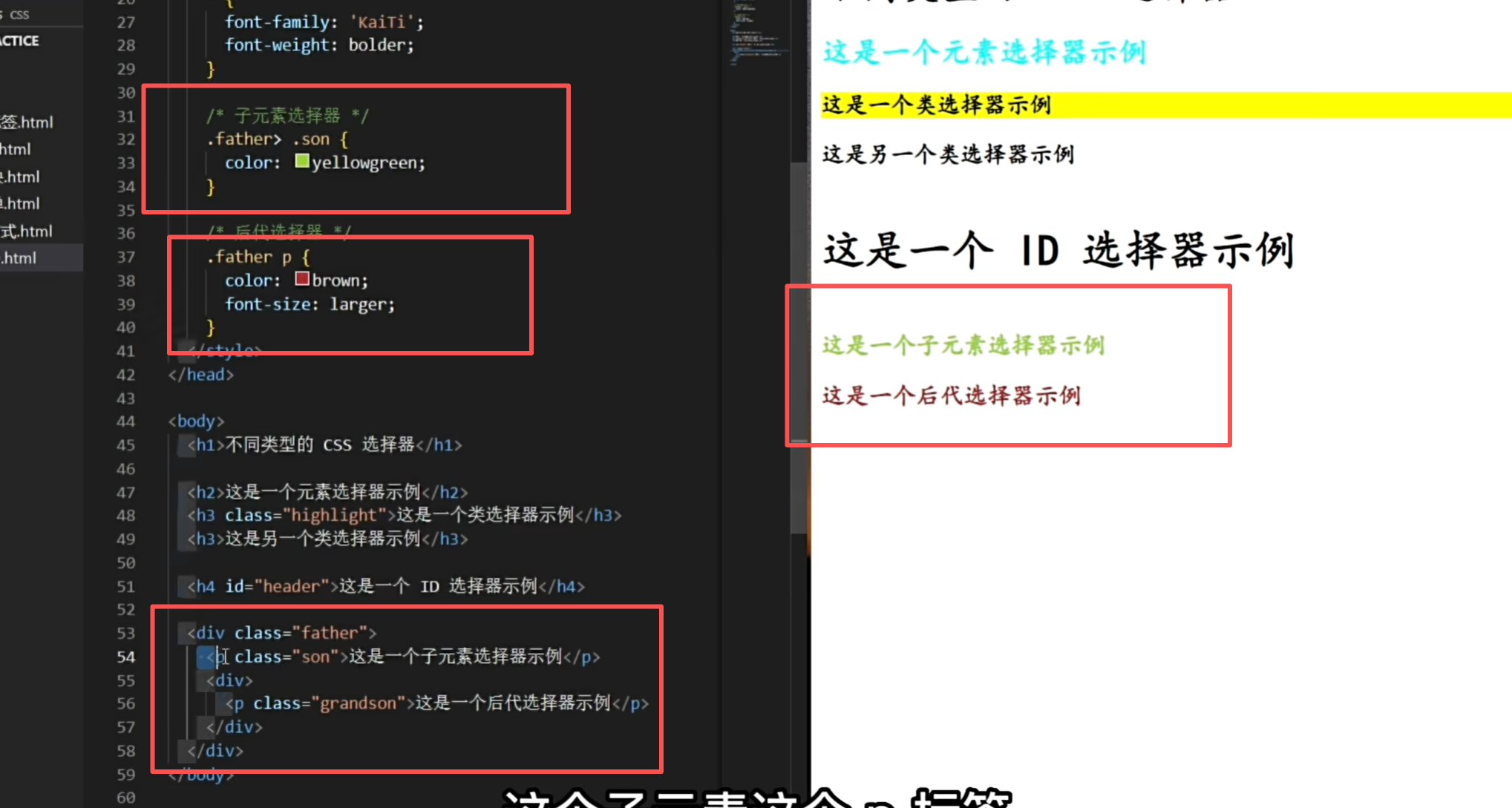Screen dimensions: 1512x808
Task: Click the large ID 选择器示例 heading
Action: pyautogui.click(x=1058, y=250)
